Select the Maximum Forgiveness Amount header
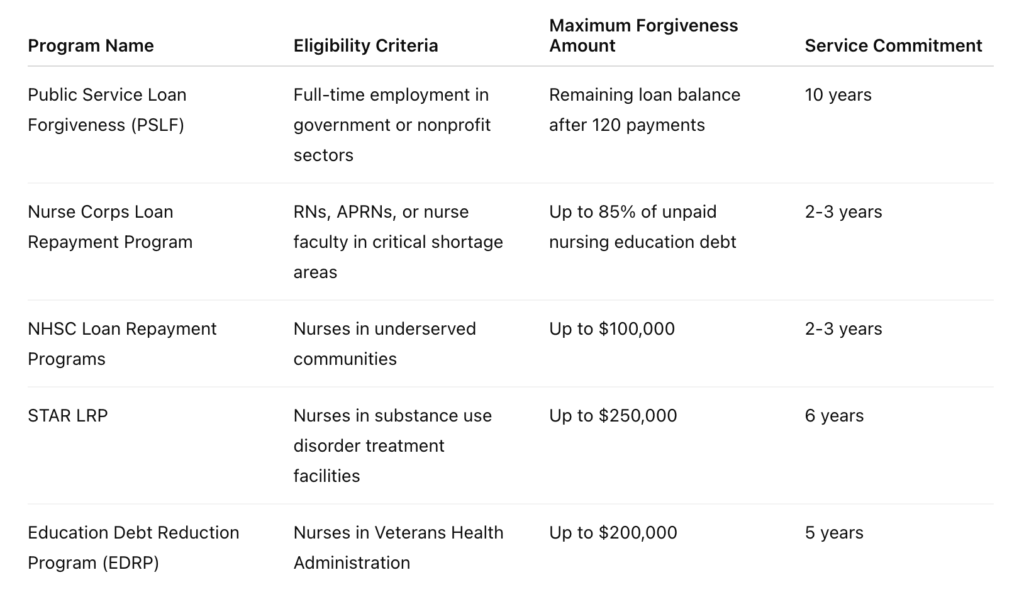The width and height of the screenshot is (1024, 609). pos(643,35)
